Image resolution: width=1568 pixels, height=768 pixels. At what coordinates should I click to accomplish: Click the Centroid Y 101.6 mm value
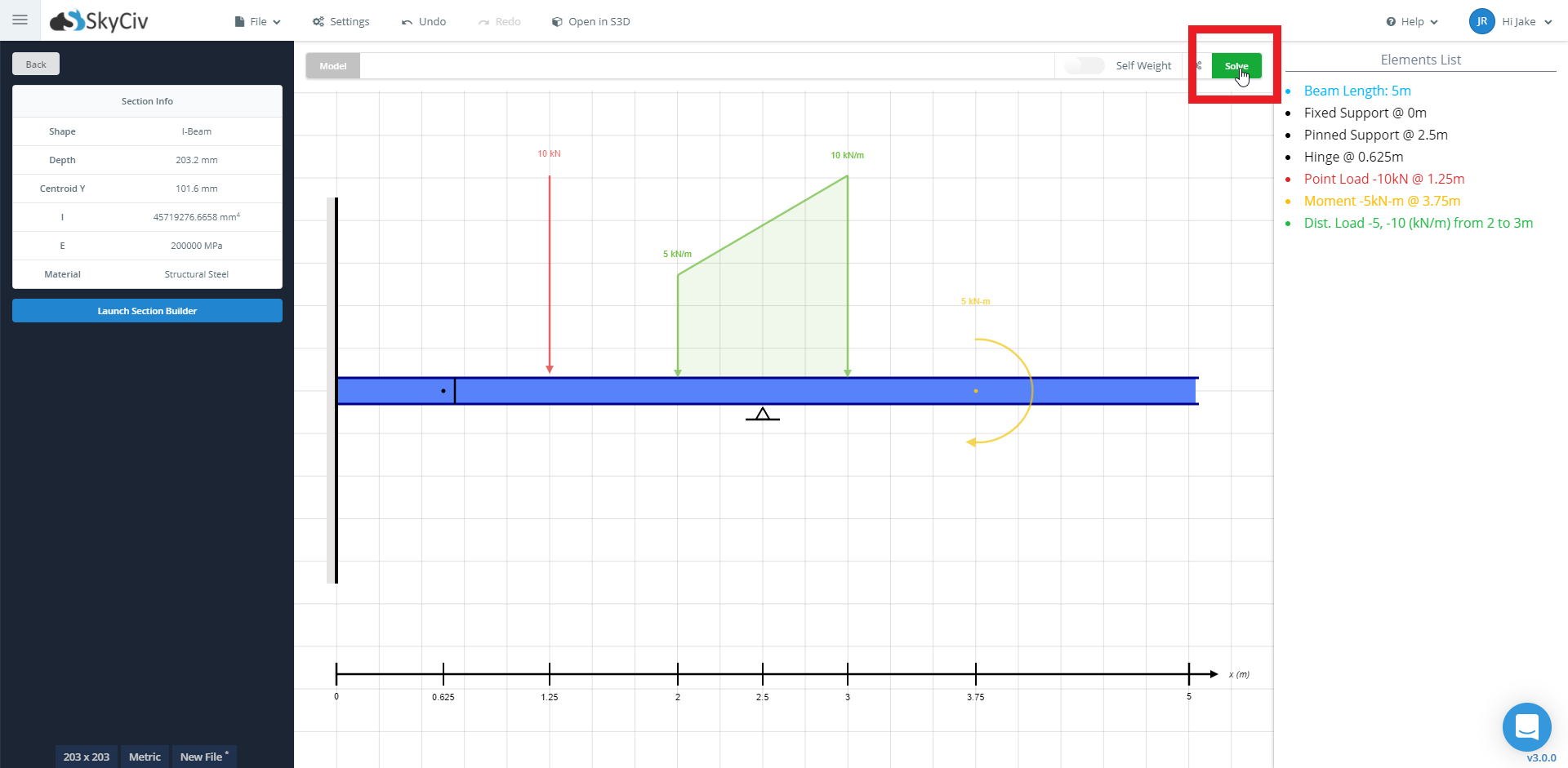pos(197,189)
